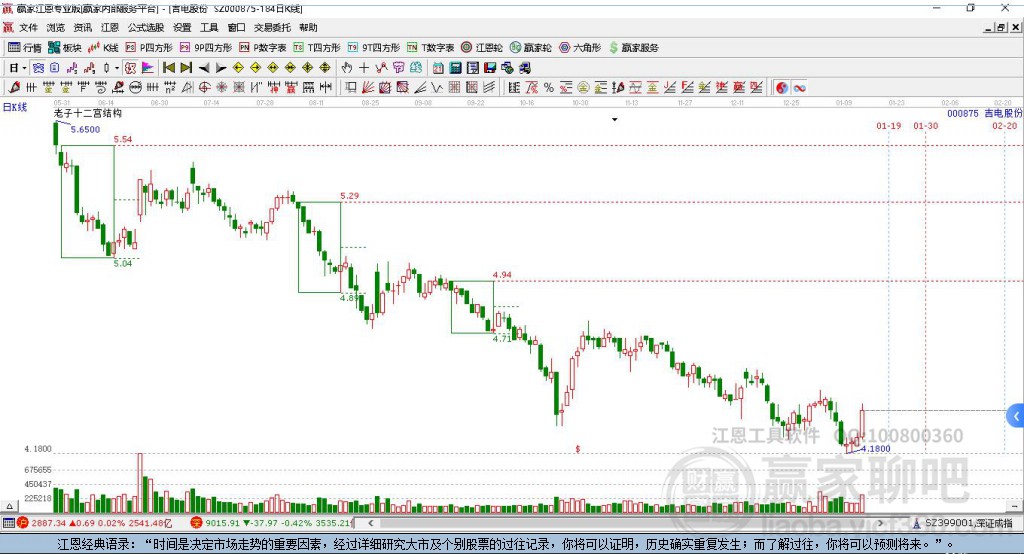Open the 文件 menu
The height and width of the screenshot is (554, 1024).
[x=28, y=27]
